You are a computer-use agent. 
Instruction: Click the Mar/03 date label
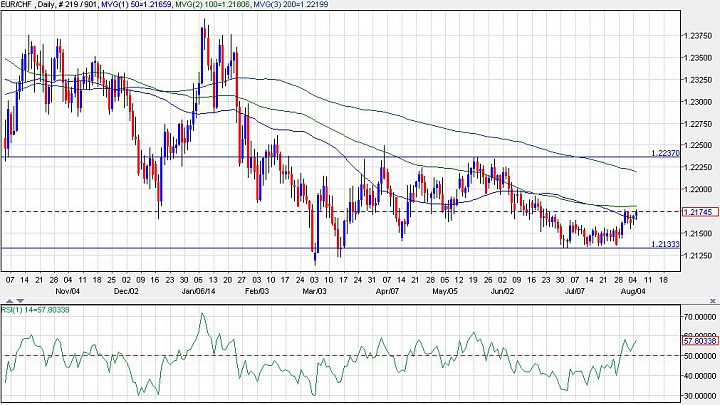(315, 291)
